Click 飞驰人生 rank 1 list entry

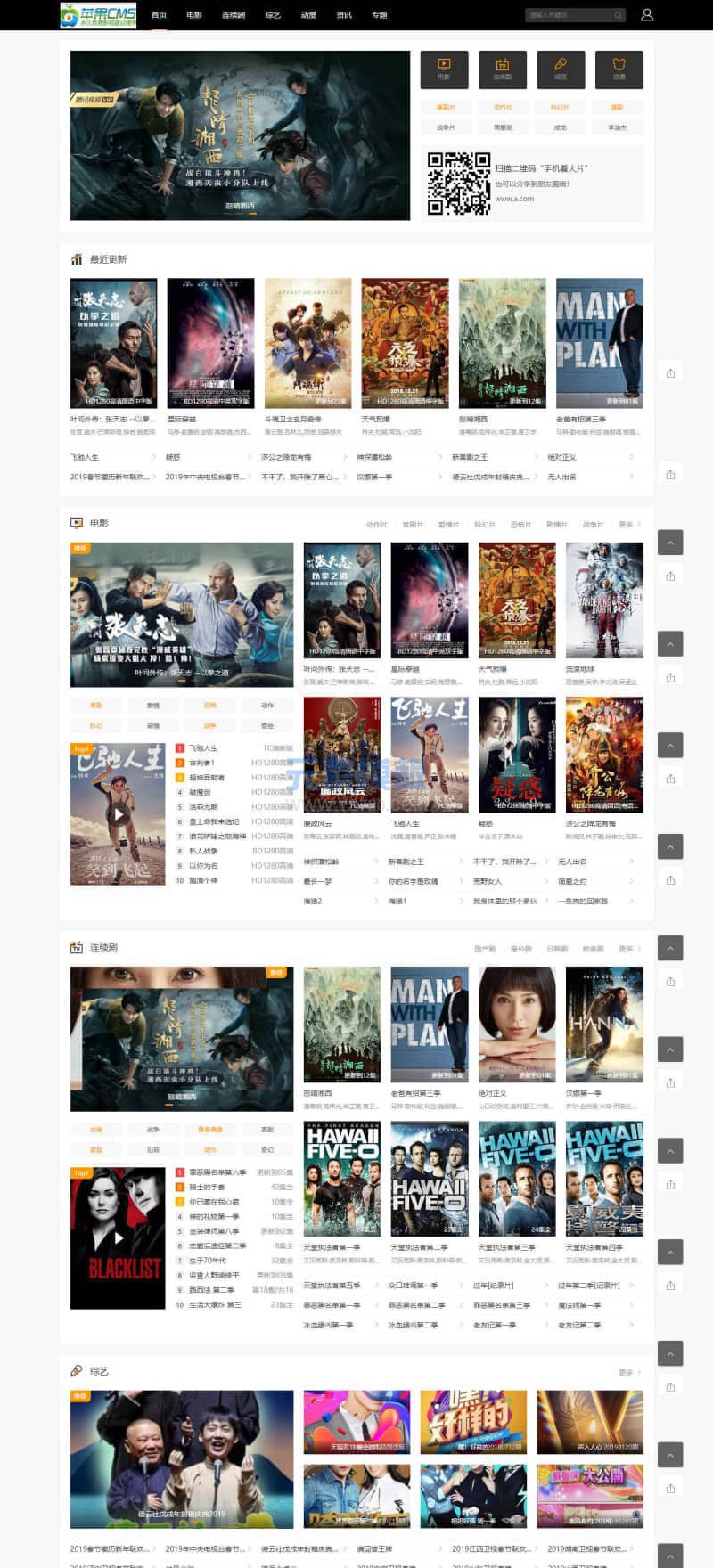pos(203,748)
